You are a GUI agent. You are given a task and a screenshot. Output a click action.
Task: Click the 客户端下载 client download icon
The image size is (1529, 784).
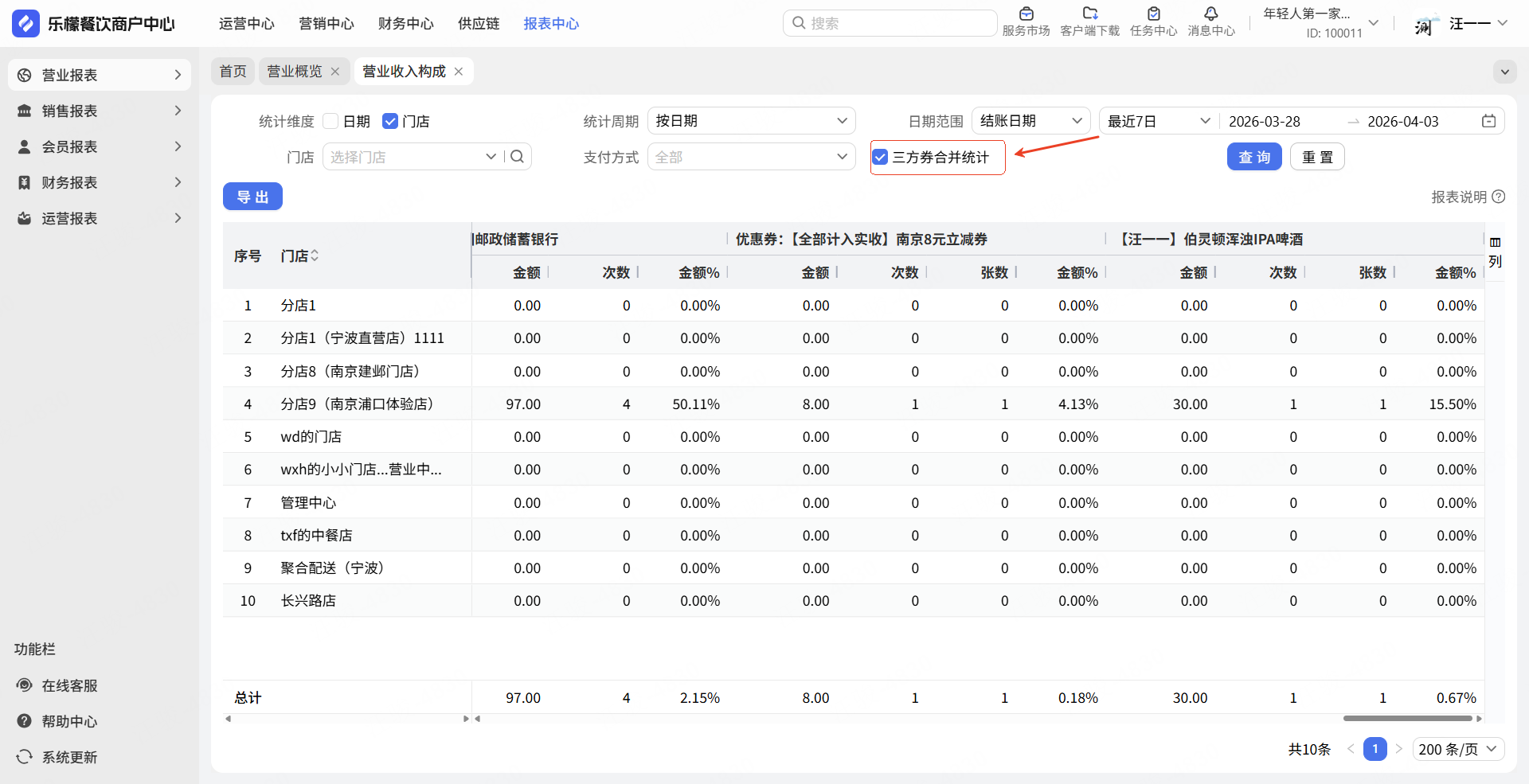pyautogui.click(x=1089, y=14)
